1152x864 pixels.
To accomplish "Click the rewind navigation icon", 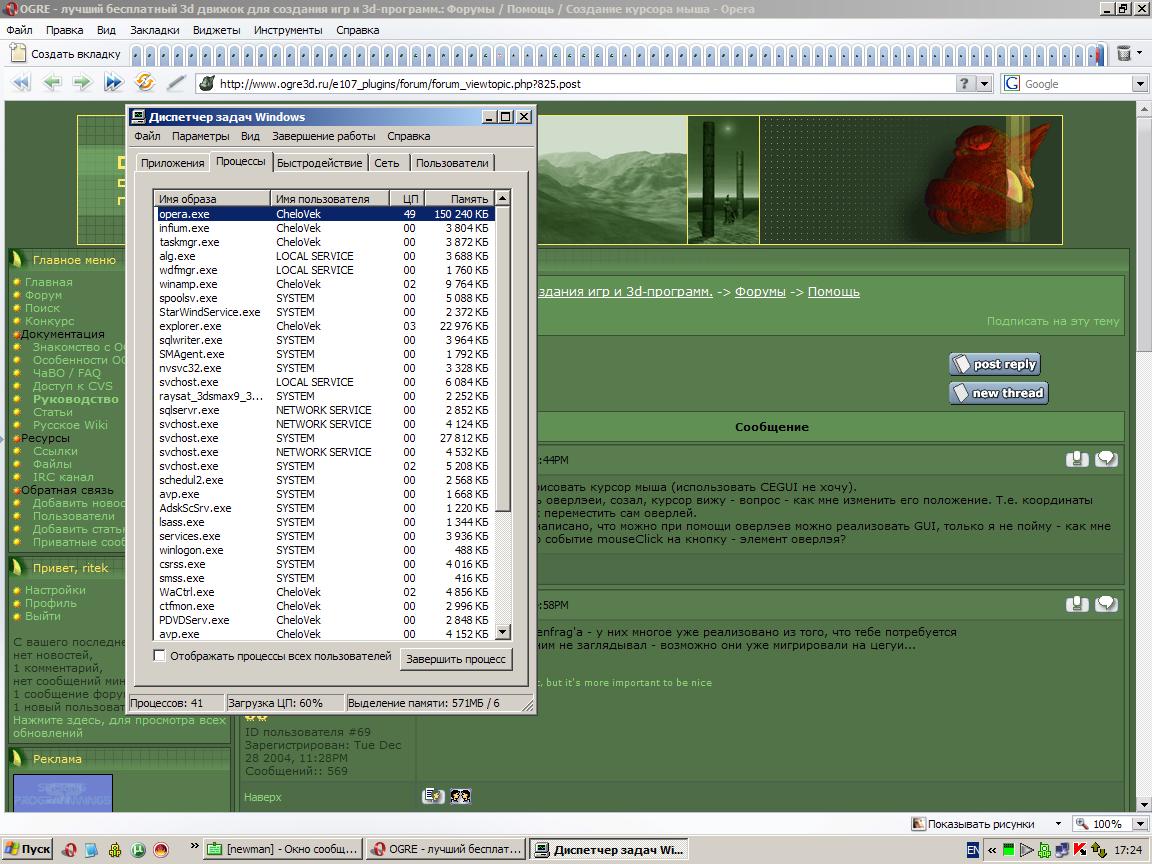I will pos(21,83).
